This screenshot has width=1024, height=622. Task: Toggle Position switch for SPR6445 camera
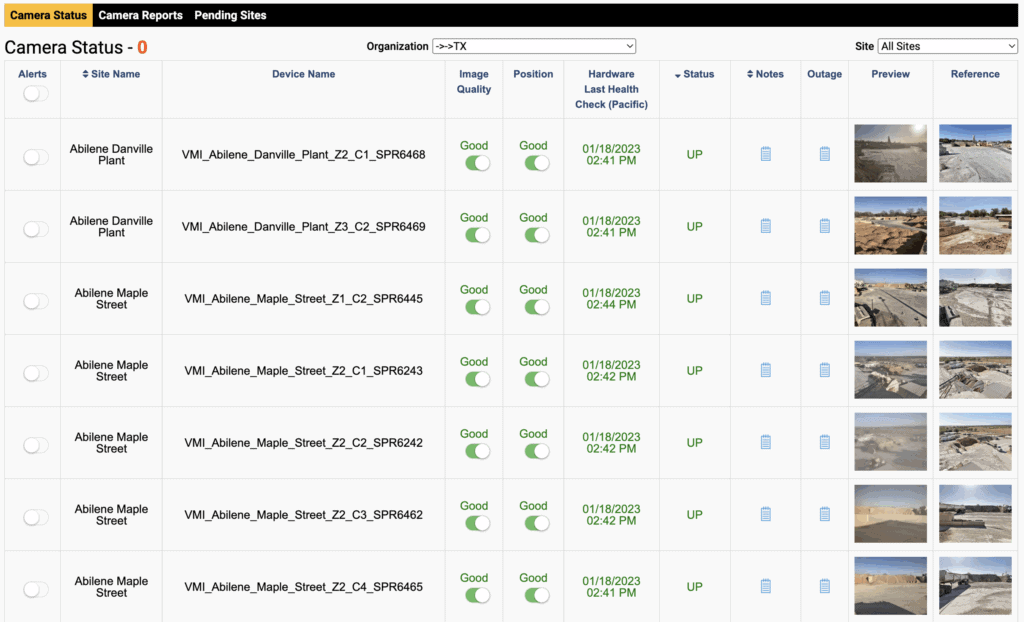[x=537, y=307]
